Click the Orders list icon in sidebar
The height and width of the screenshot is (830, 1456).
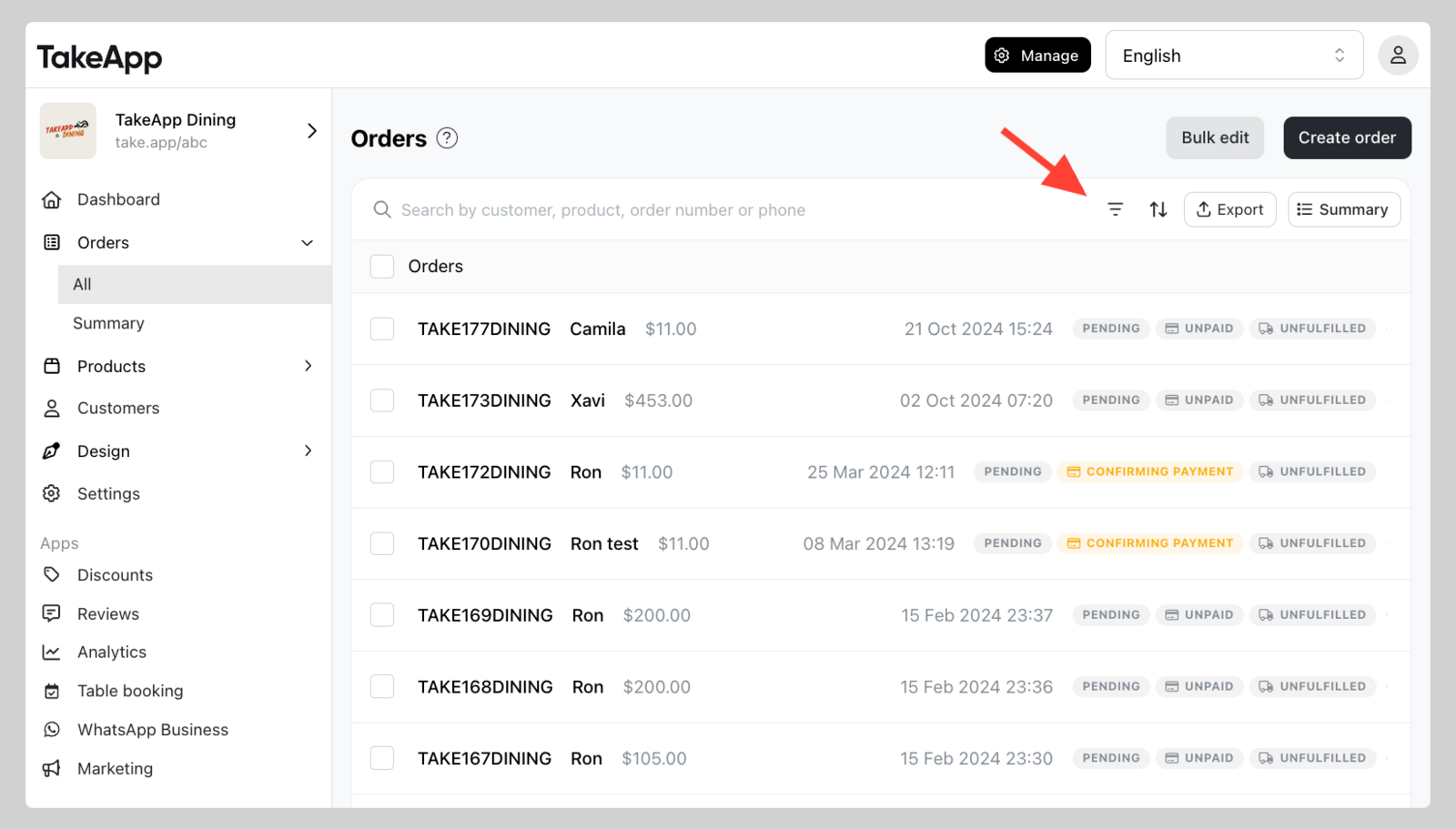[x=52, y=242]
